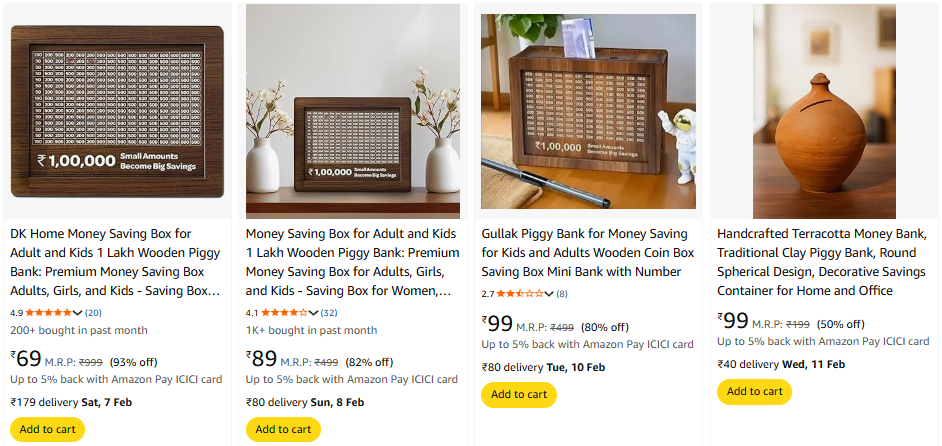
Task: Click the ₹99 price of Terracotta Money Bank
Action: coord(733,321)
